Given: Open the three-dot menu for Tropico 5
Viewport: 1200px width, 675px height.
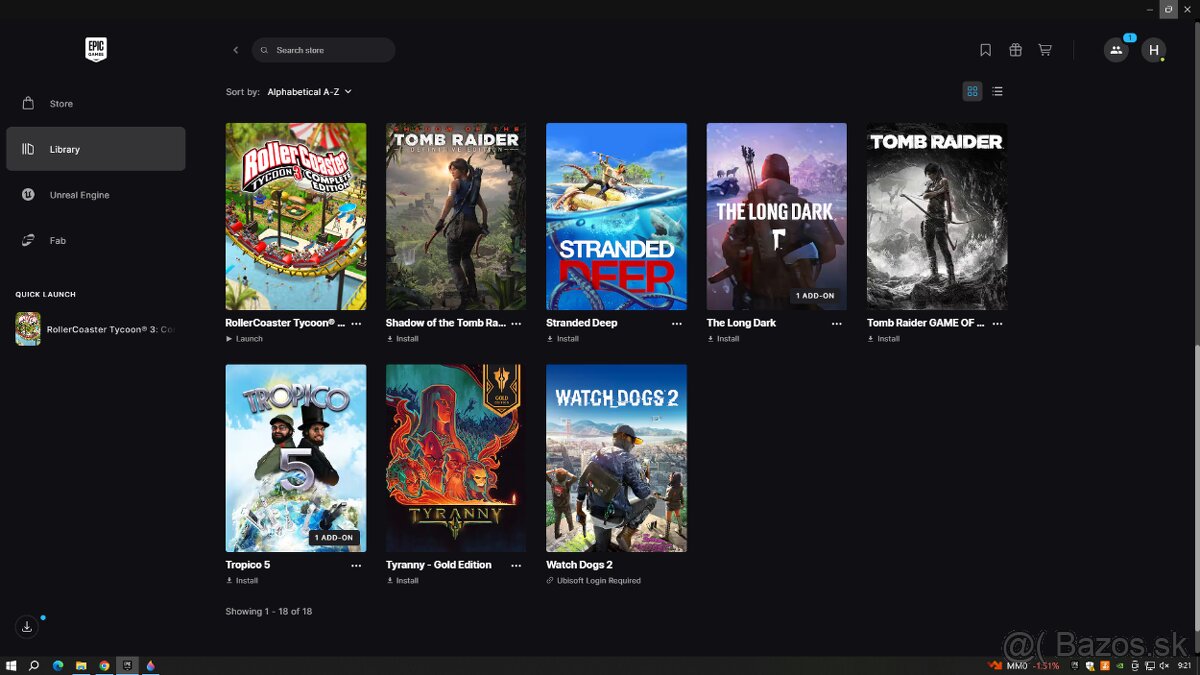Looking at the screenshot, I should [x=356, y=565].
